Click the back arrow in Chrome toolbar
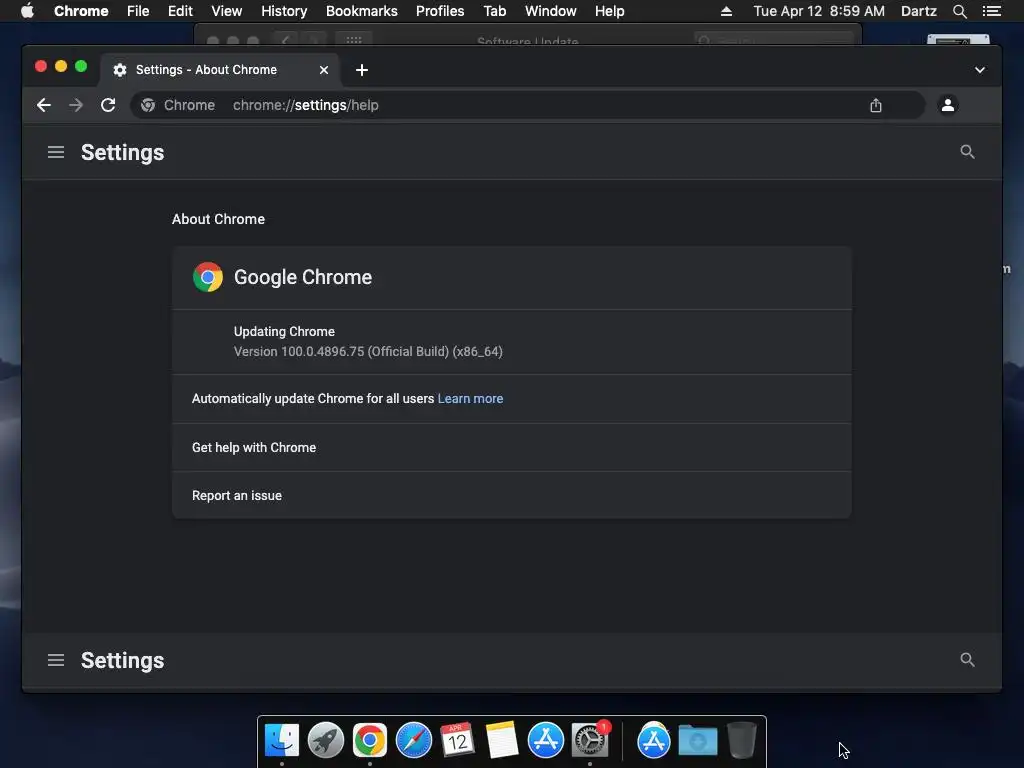Screen dimensions: 1024x768 [44, 105]
